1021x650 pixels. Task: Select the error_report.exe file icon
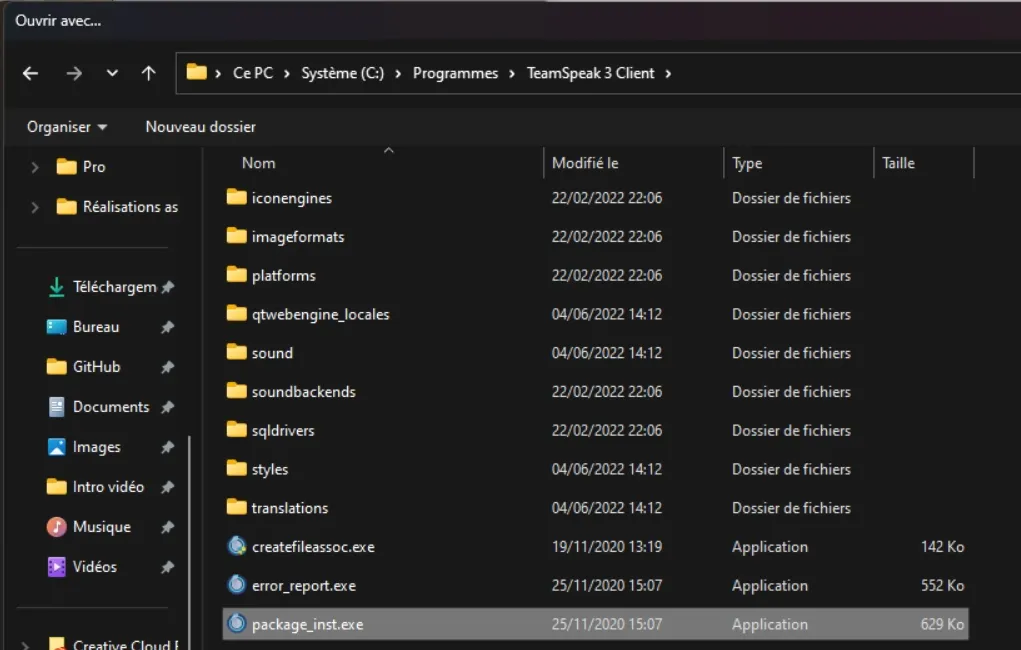[237, 585]
